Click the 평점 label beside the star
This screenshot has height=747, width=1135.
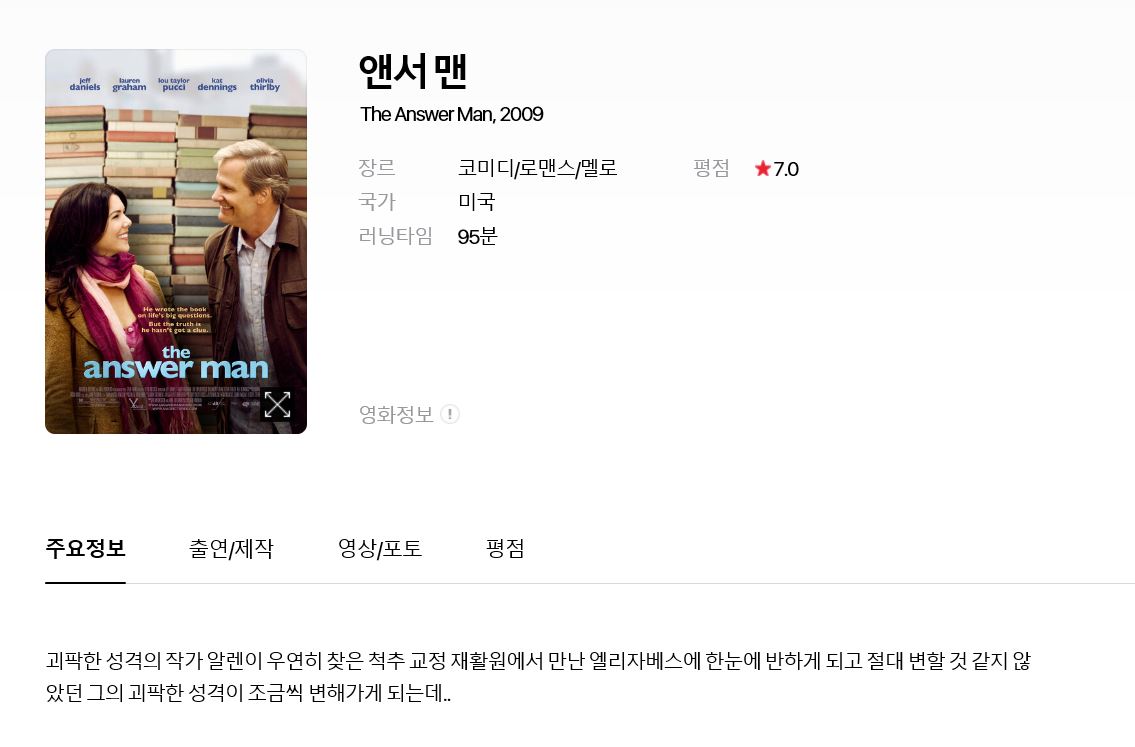click(712, 169)
